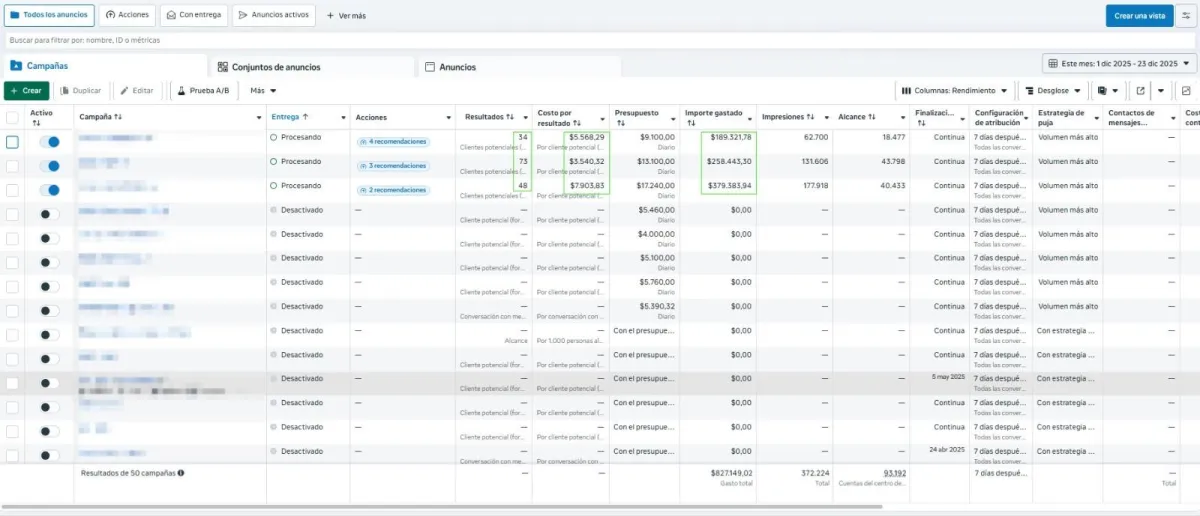
Task: Click the Crear una vista button
Action: click(1139, 16)
